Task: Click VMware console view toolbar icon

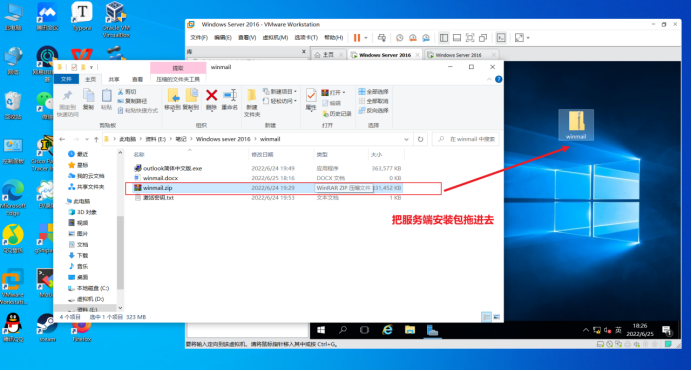Action: click(501, 38)
